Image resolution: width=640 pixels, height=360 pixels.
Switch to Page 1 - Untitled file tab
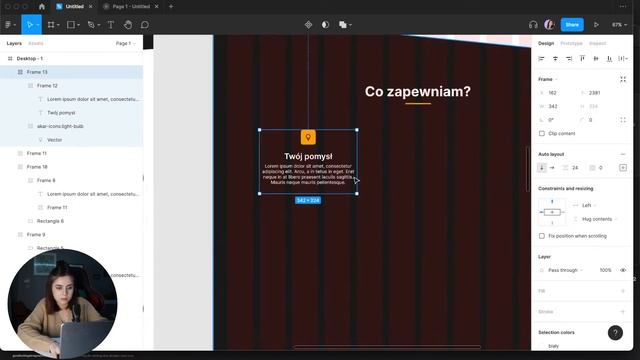pos(131,7)
